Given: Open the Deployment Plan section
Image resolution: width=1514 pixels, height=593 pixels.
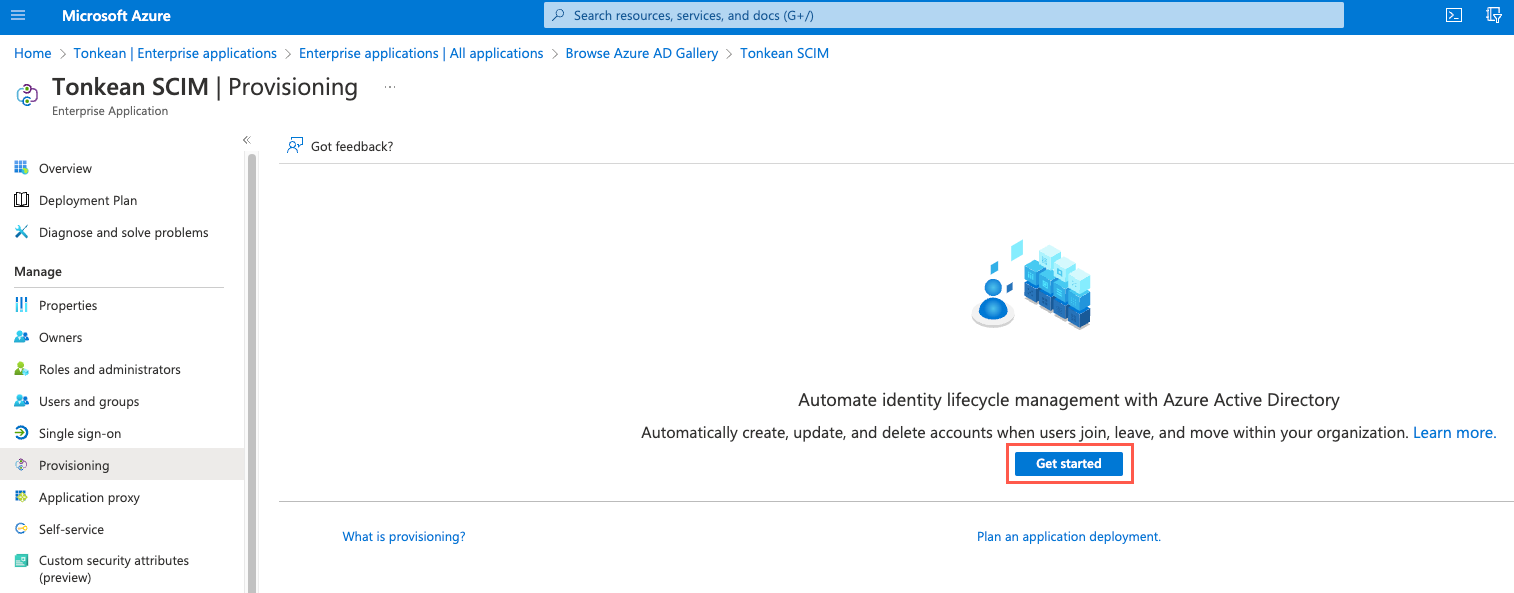Looking at the screenshot, I should tap(87, 200).
